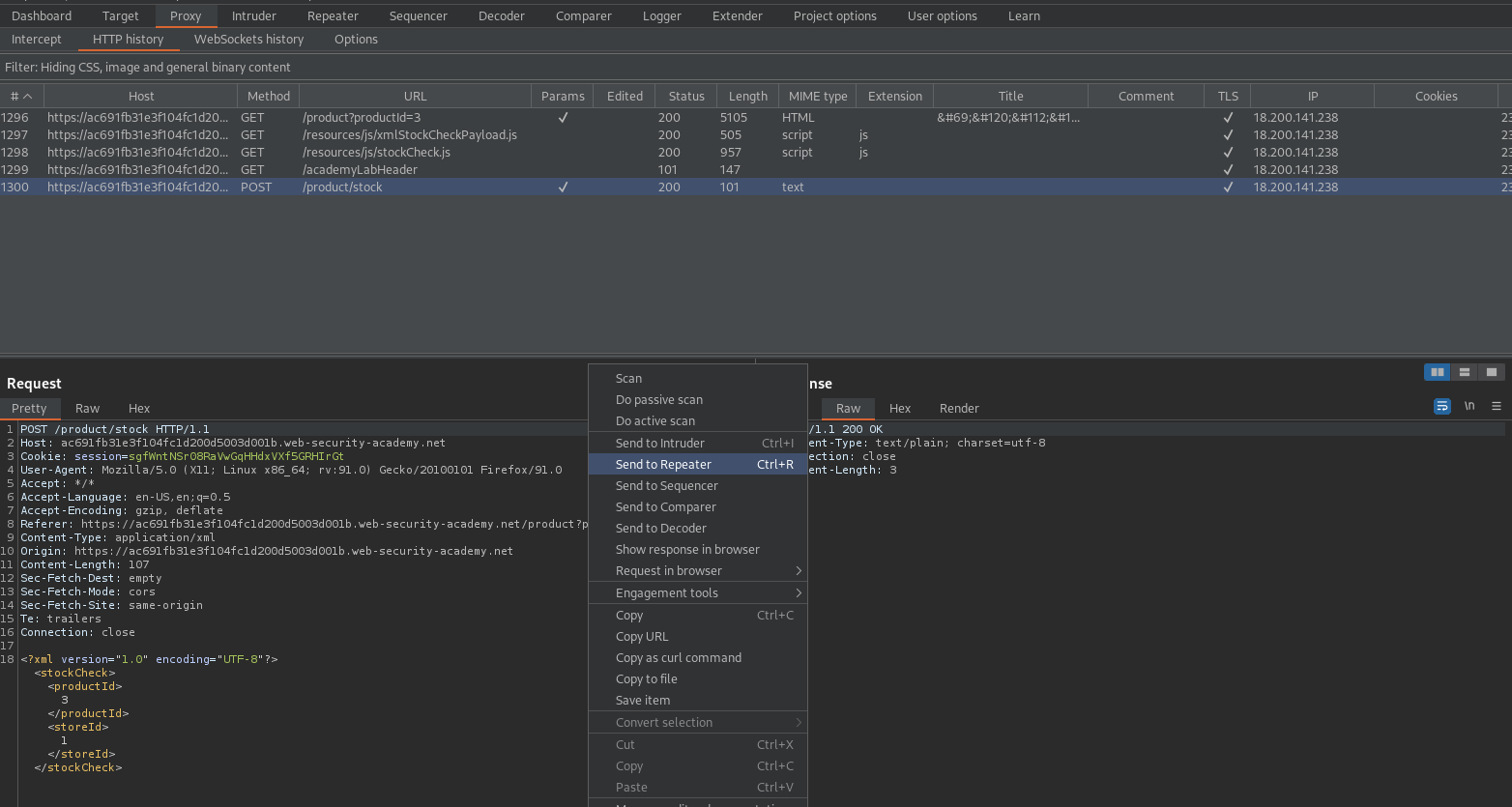Viewport: 1512px width, 807px height.
Task: Select response Hex tab
Action: [900, 409]
